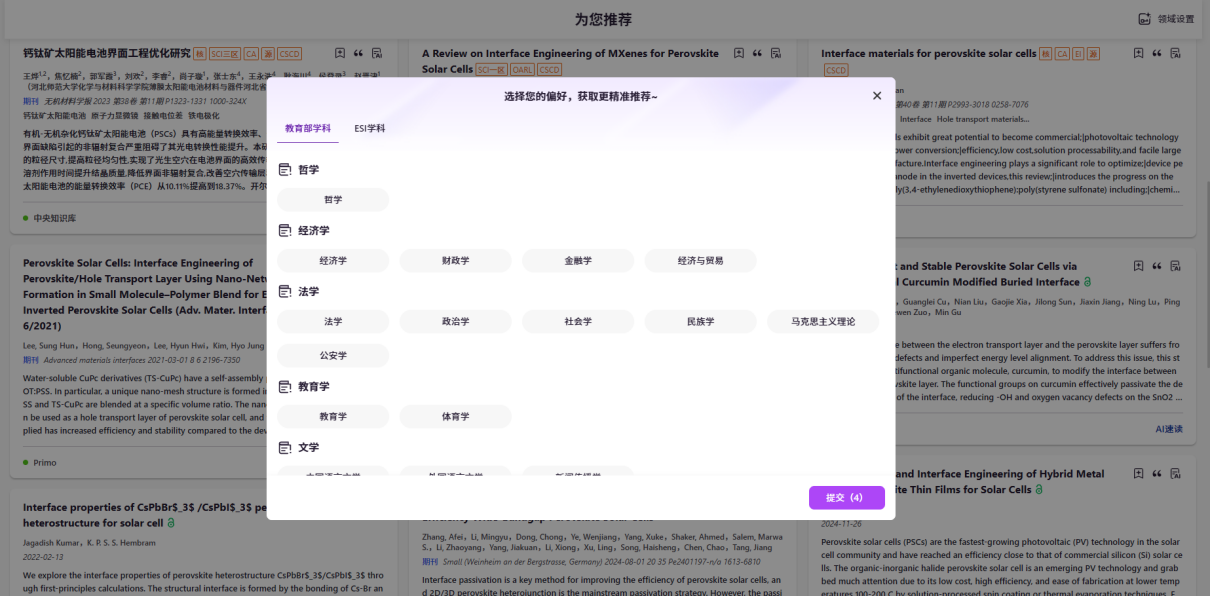Click the AI icon on the 钙钛矿太阳能电池 card
Image resolution: width=1210 pixels, height=596 pixels.
click(376, 53)
